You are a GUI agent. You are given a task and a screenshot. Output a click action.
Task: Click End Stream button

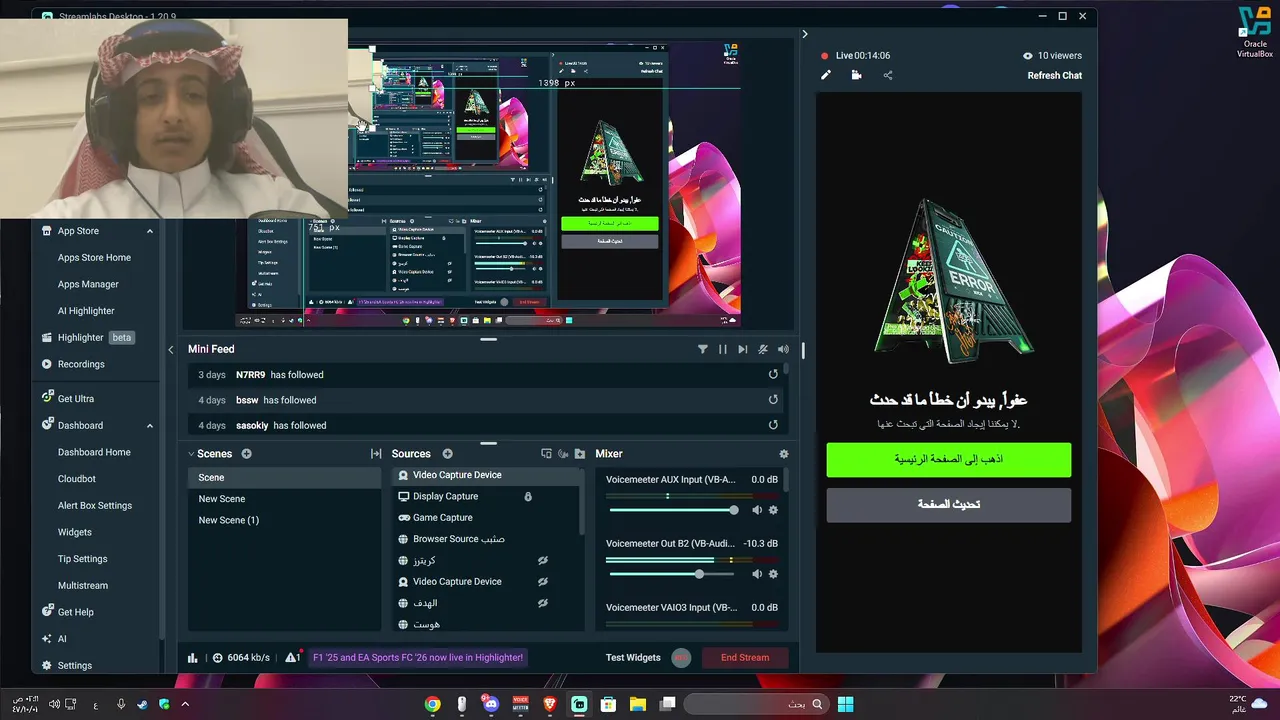[745, 657]
